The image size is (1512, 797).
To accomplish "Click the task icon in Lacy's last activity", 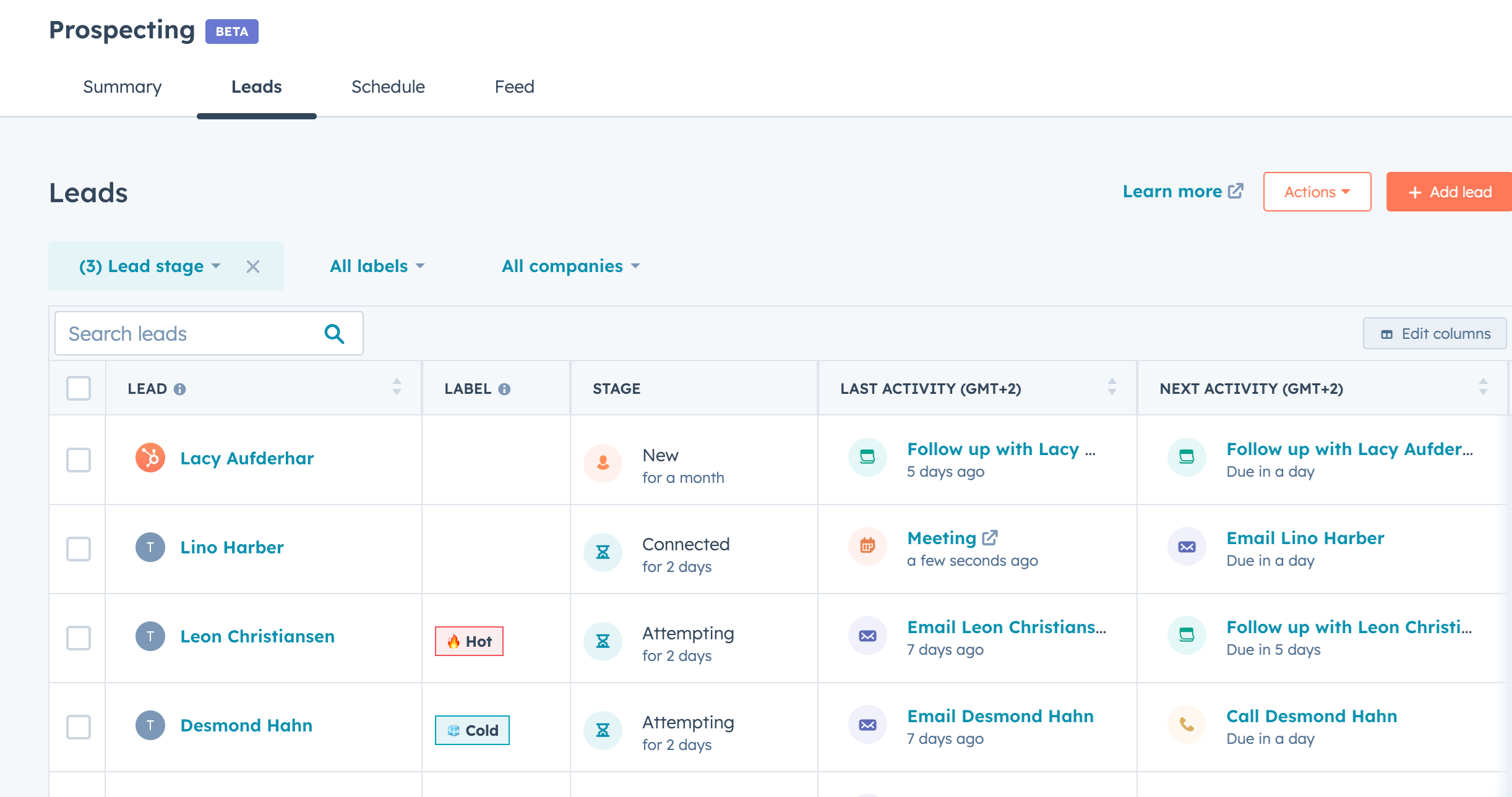I will tap(867, 457).
